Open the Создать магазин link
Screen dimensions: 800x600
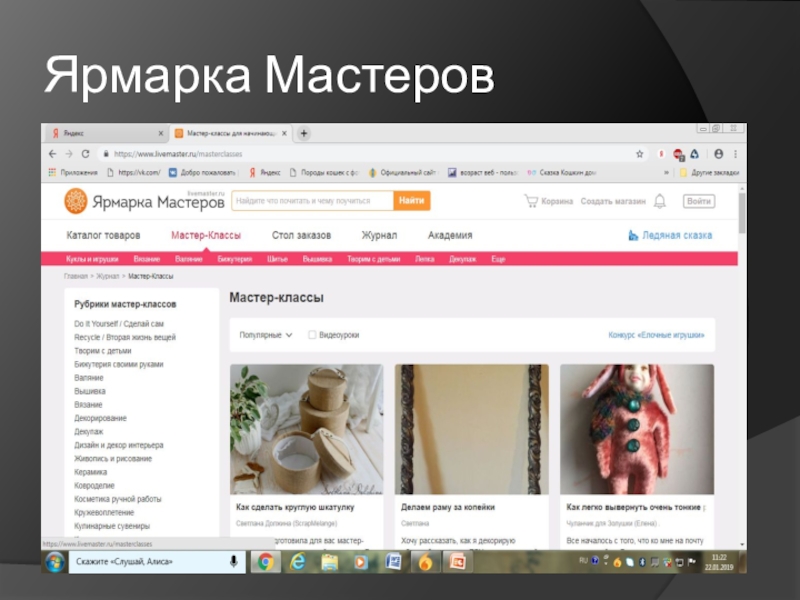pos(613,201)
